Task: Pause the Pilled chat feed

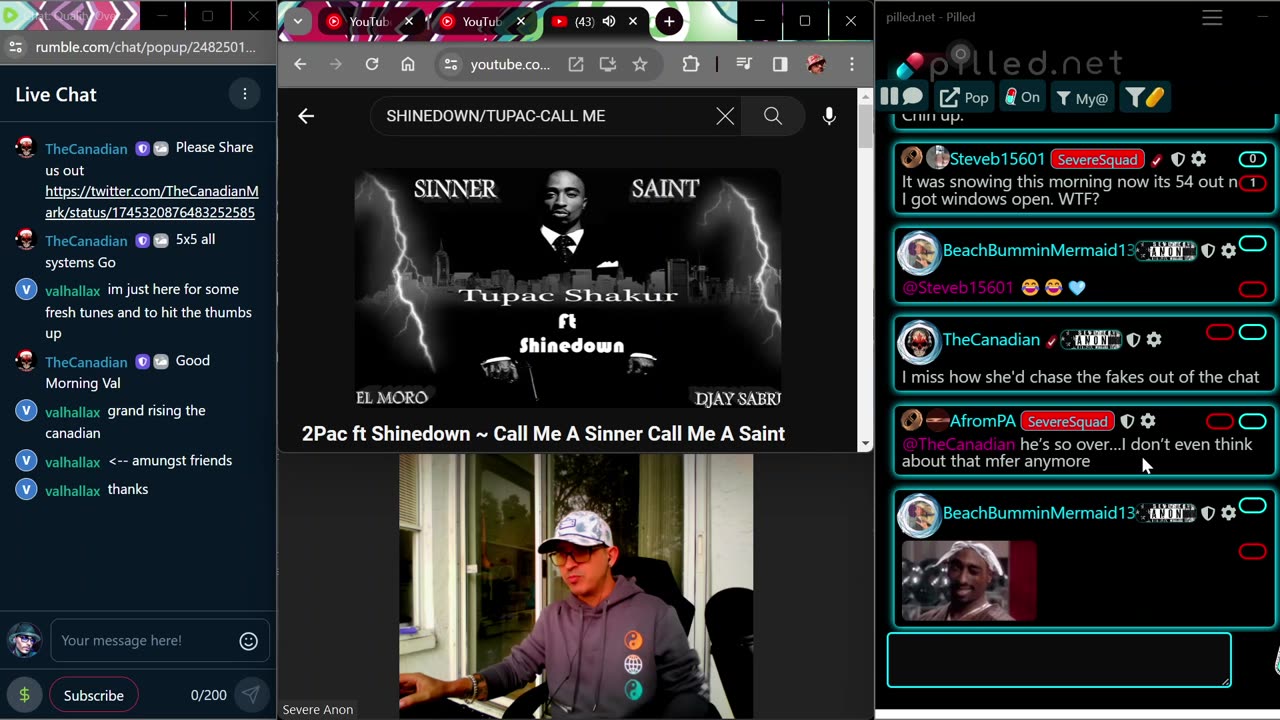Action: pos(901,97)
